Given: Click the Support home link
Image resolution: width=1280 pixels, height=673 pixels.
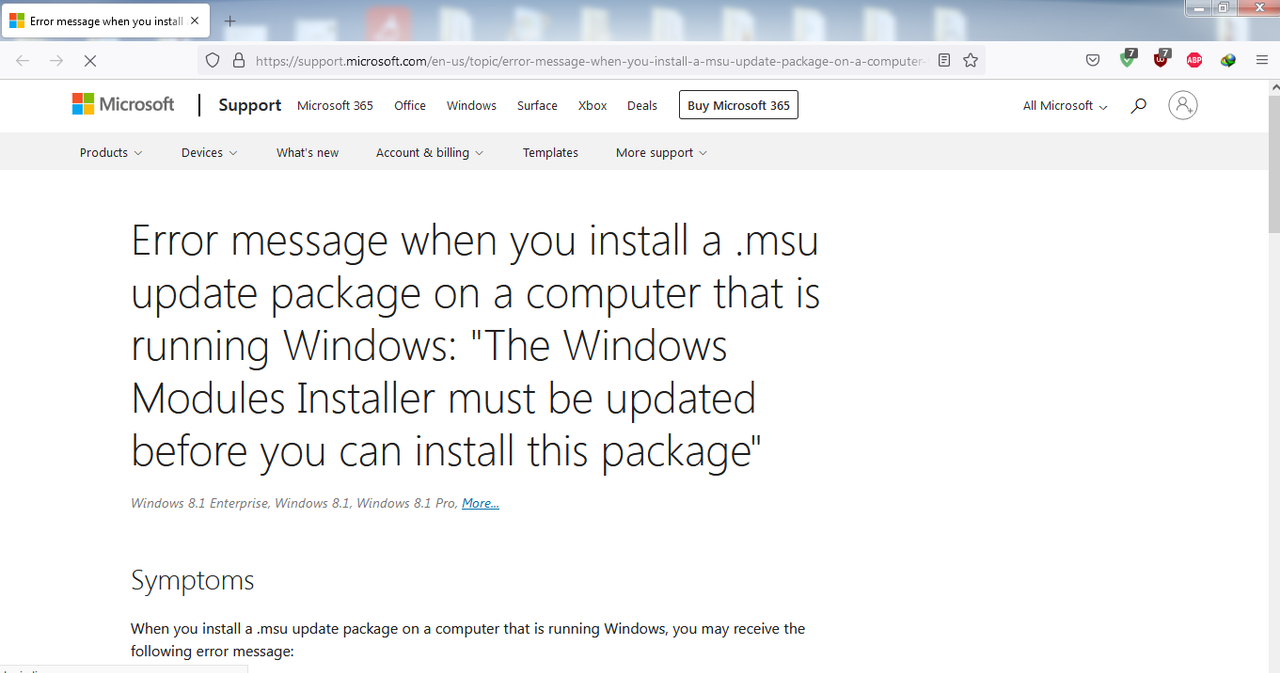Looking at the screenshot, I should [250, 105].
